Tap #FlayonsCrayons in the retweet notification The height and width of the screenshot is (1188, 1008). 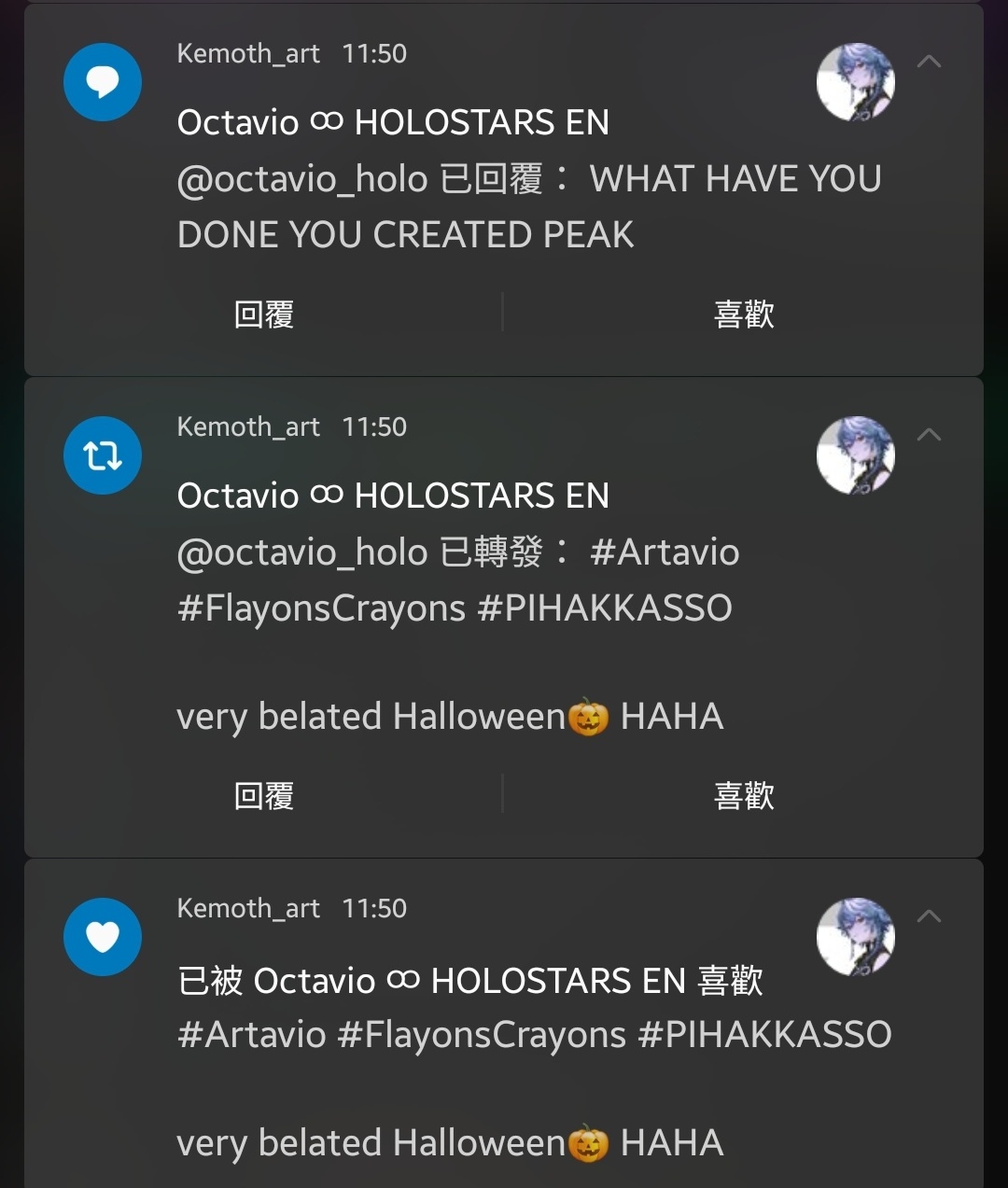point(321,608)
